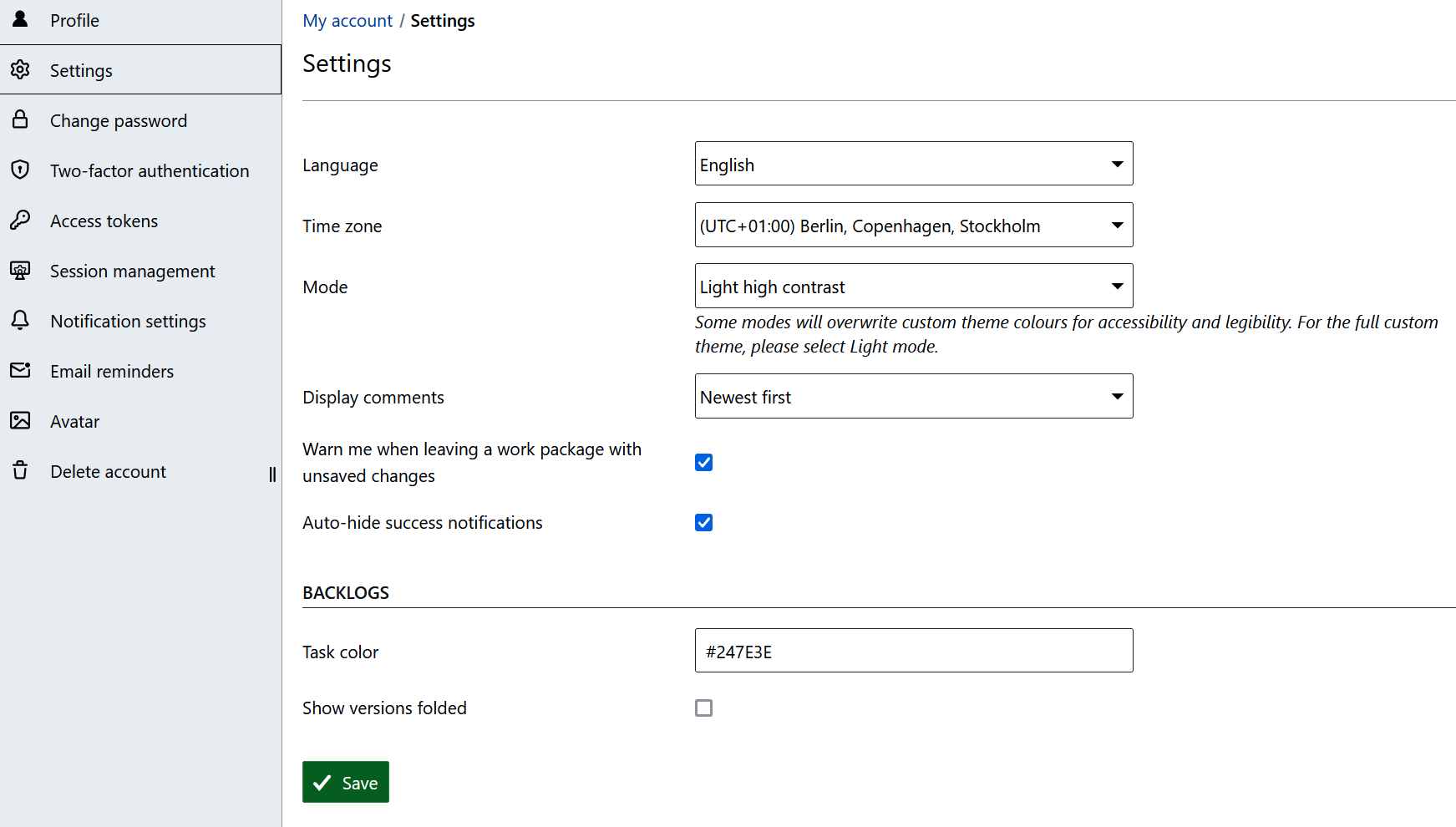Uncheck the unsaved changes warning checkbox
The height and width of the screenshot is (827, 1456).
[703, 463]
